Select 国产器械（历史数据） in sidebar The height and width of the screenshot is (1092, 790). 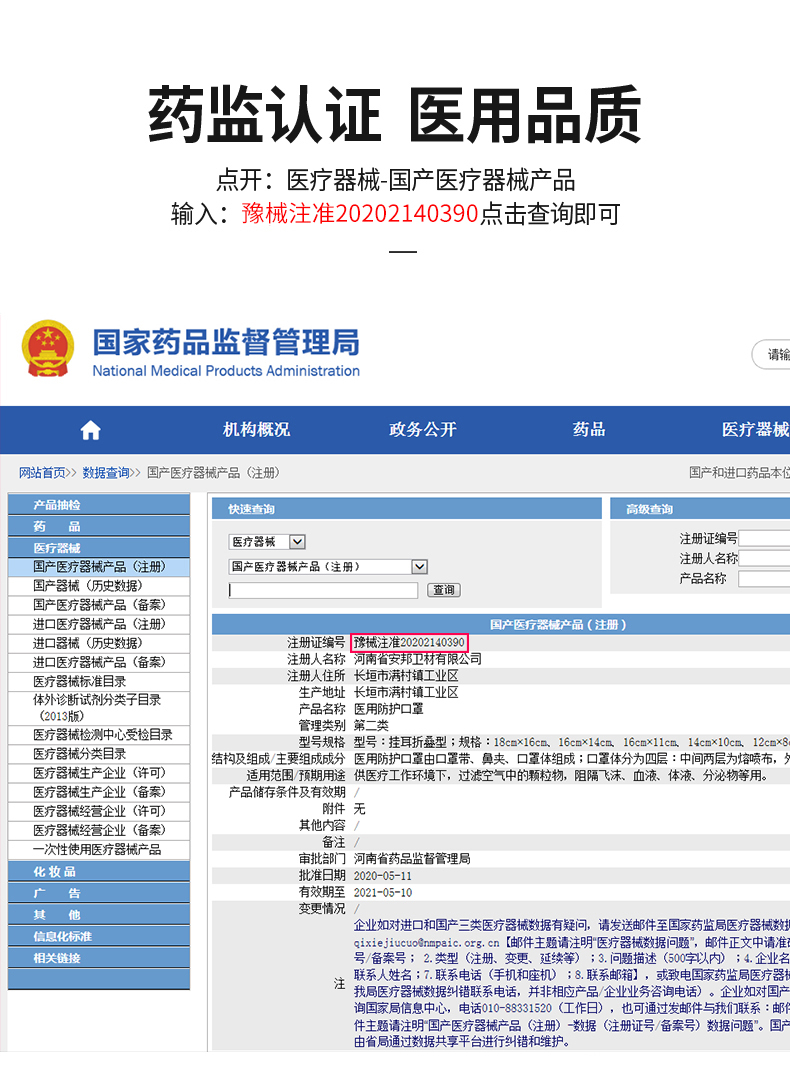99,586
